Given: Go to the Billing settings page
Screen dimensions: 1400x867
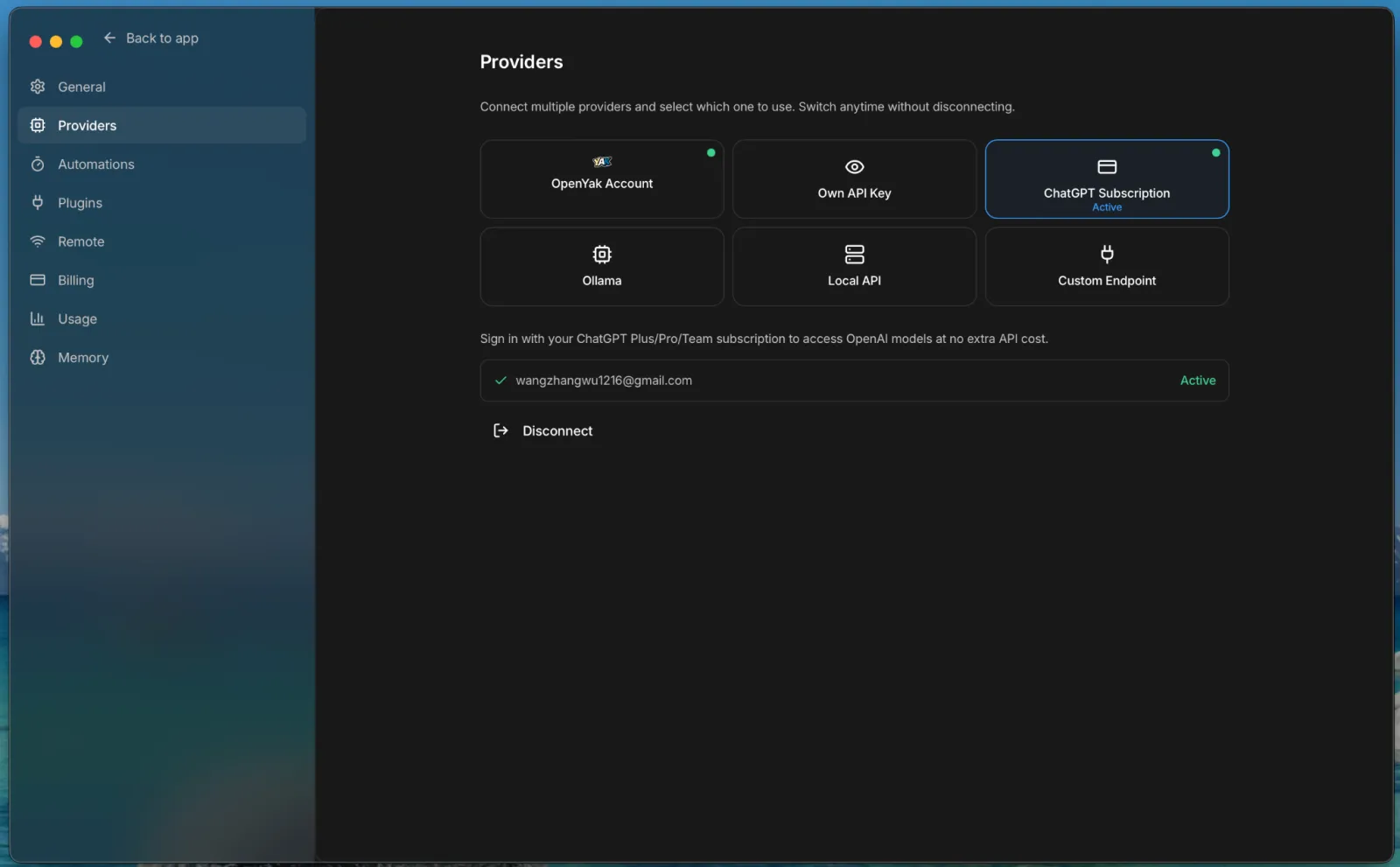Looking at the screenshot, I should tap(76, 280).
